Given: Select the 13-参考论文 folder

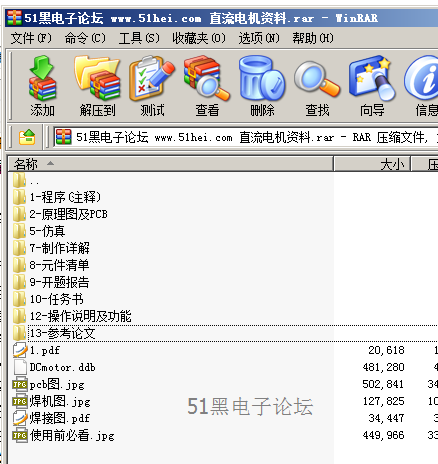Looking at the screenshot, I should pos(62,333).
